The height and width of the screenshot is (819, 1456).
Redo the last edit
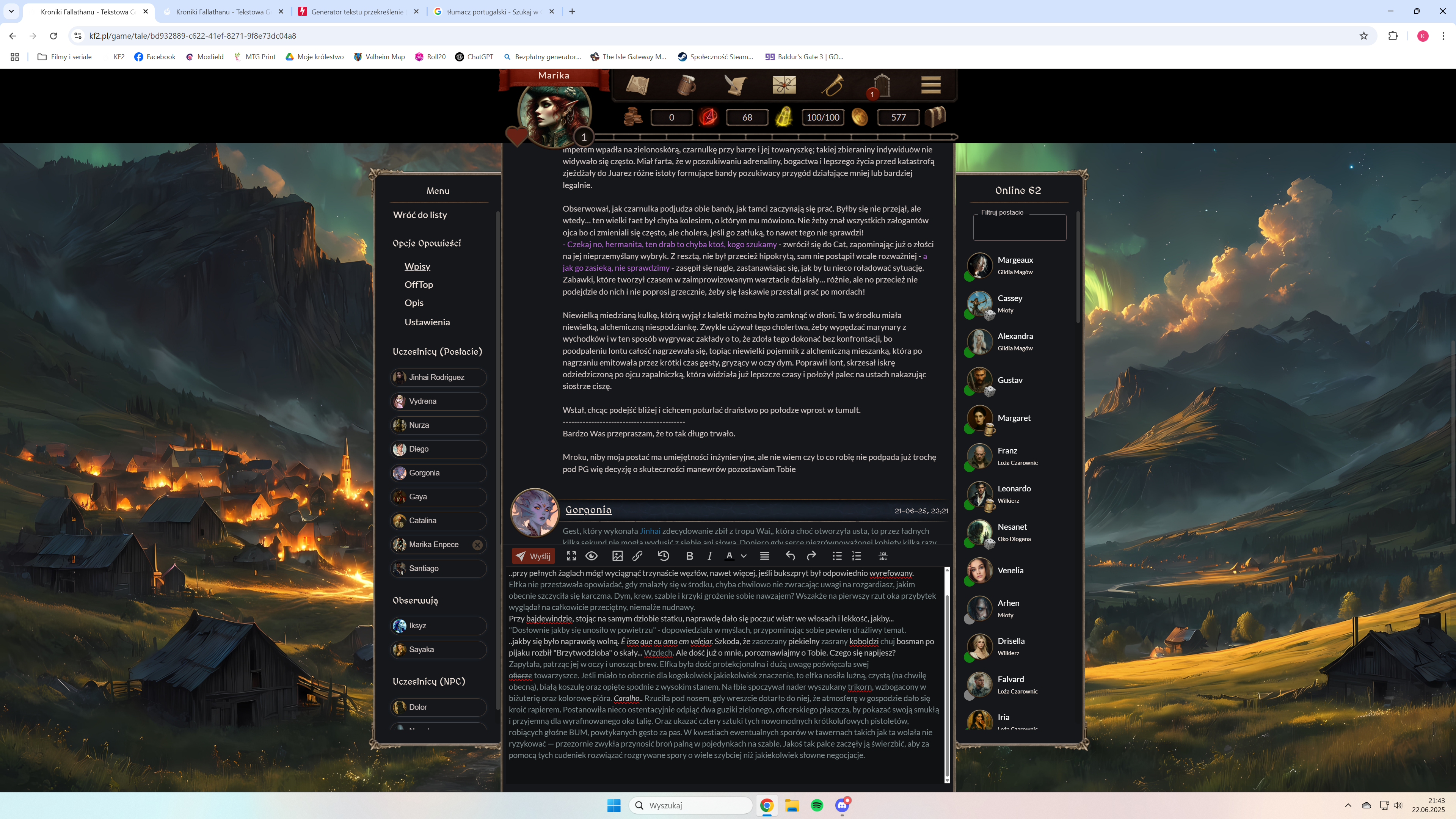811,556
